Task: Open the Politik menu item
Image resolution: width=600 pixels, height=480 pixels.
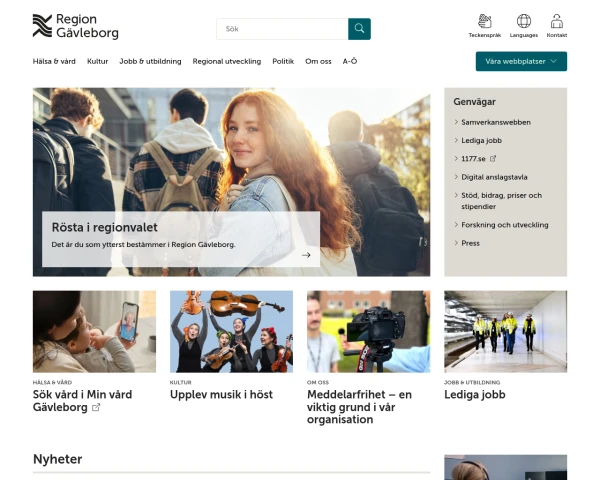Action: click(283, 61)
